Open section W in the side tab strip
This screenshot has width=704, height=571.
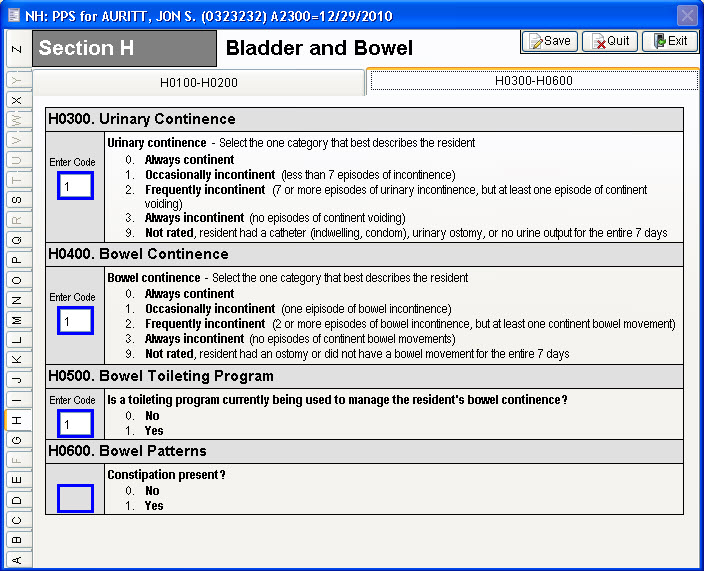[17, 120]
